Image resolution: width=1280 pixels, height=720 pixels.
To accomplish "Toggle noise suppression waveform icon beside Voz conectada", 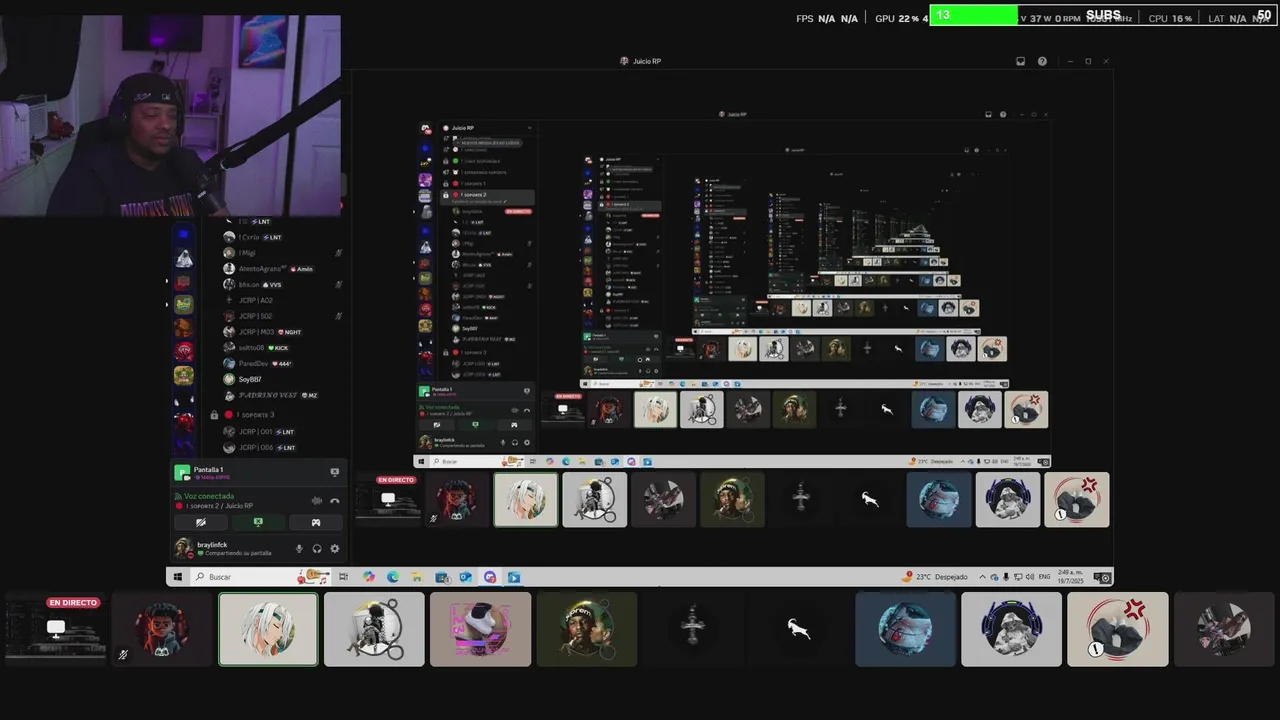I will click(x=317, y=501).
